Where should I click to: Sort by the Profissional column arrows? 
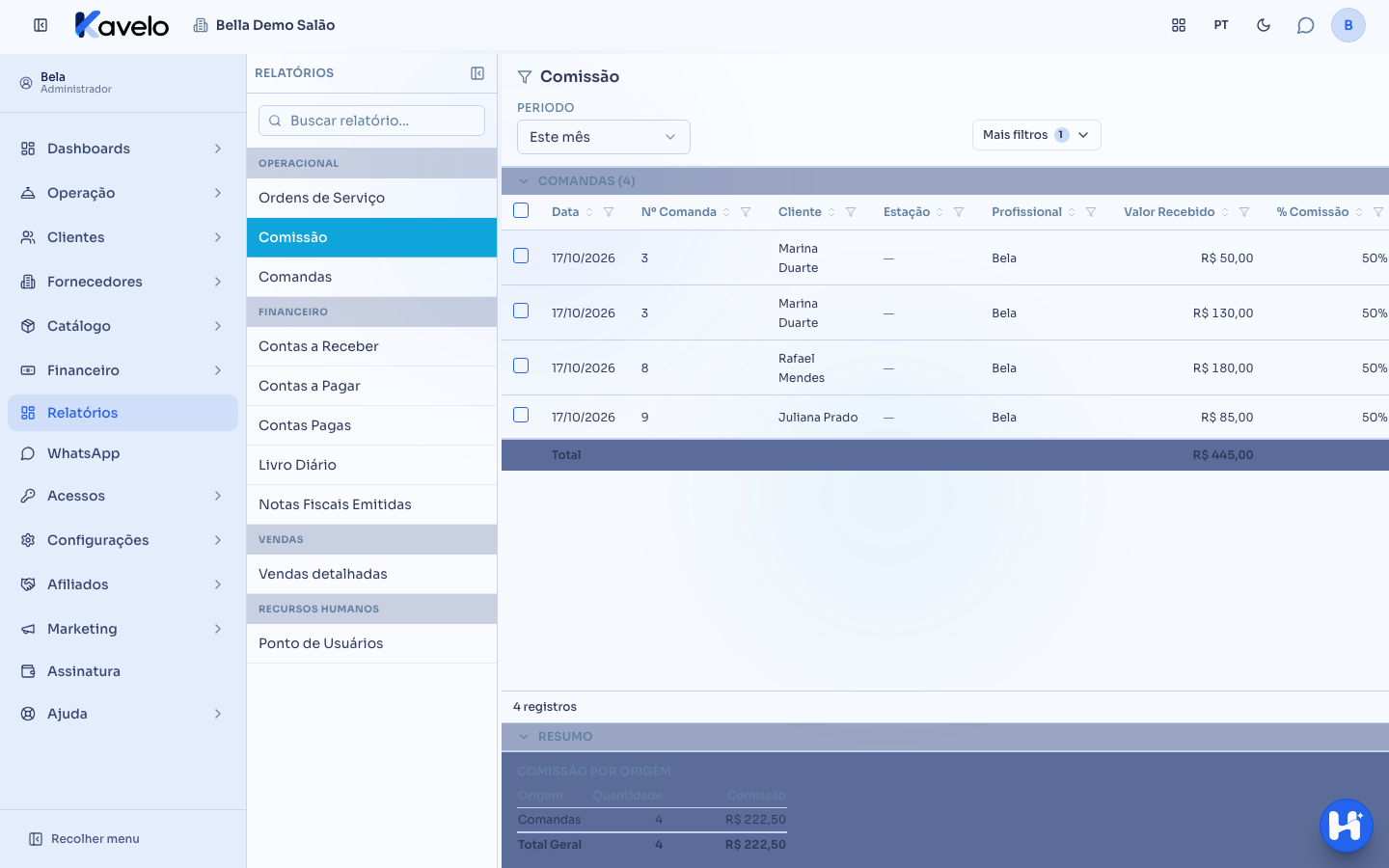pos(1072,212)
